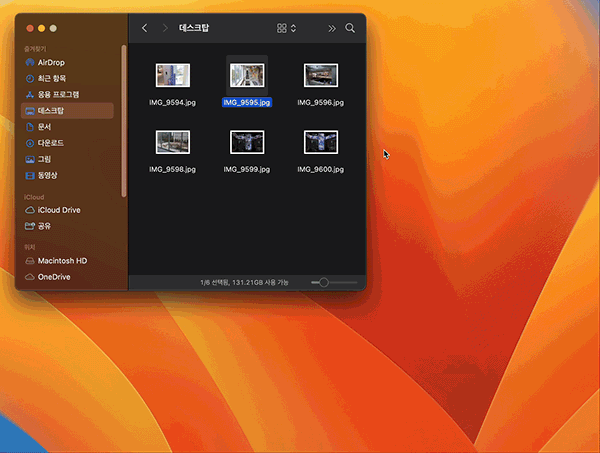The height and width of the screenshot is (453, 600).
Task: Open the icon view grid switcher
Action: pyautogui.click(x=282, y=28)
